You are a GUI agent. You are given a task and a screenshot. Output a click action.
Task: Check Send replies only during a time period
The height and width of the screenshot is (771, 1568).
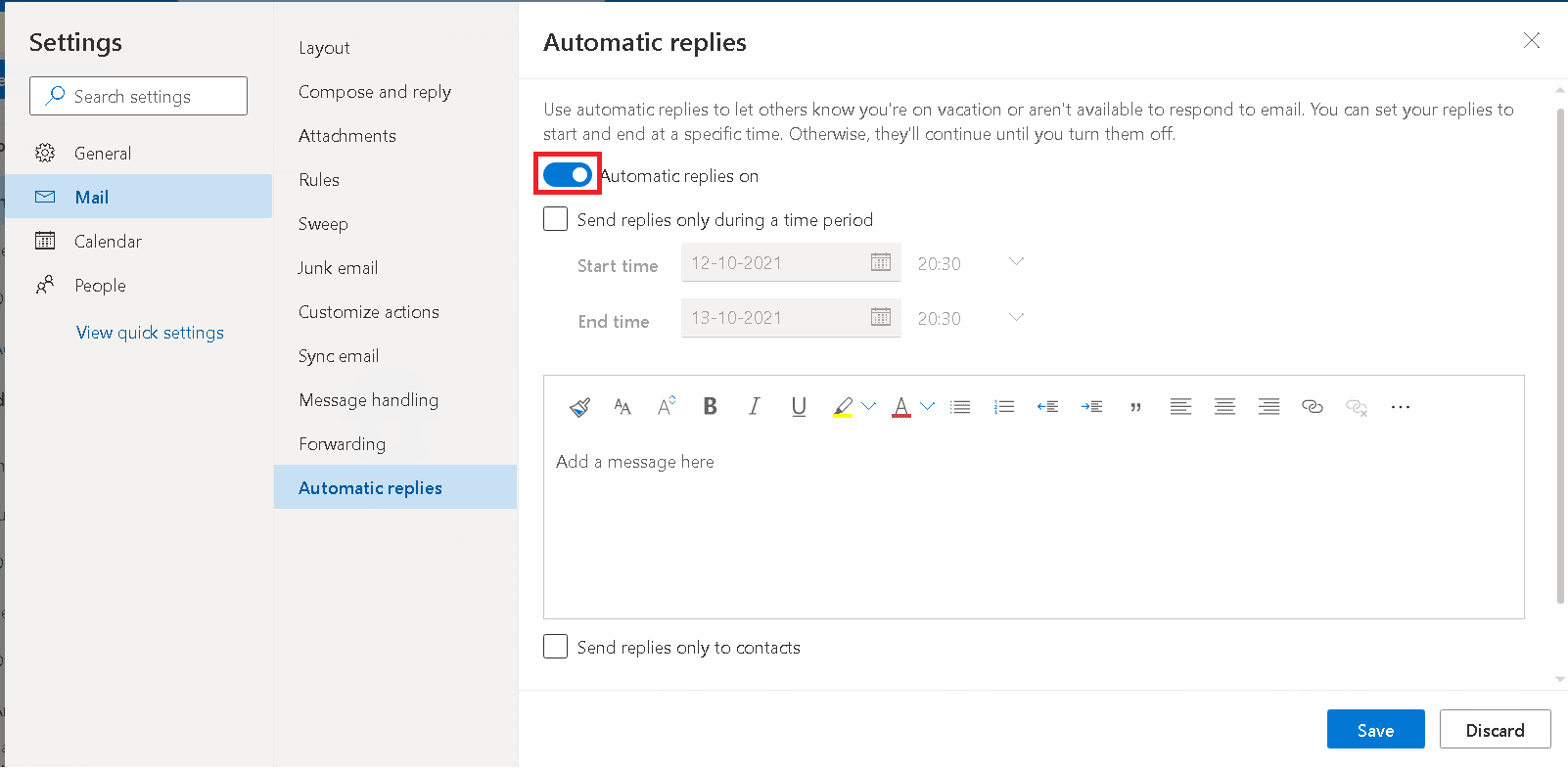(x=555, y=218)
